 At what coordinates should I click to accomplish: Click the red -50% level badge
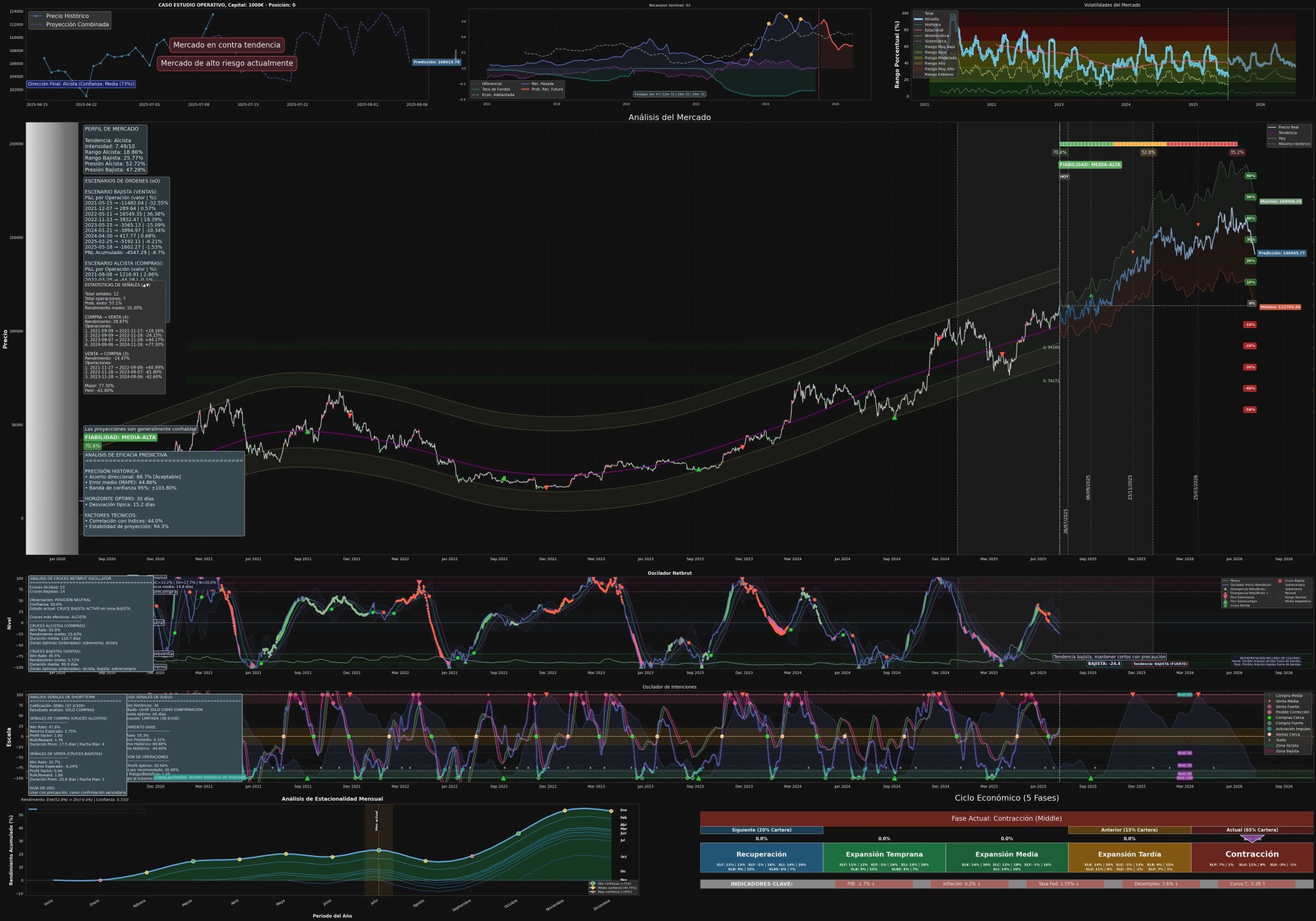(1250, 409)
